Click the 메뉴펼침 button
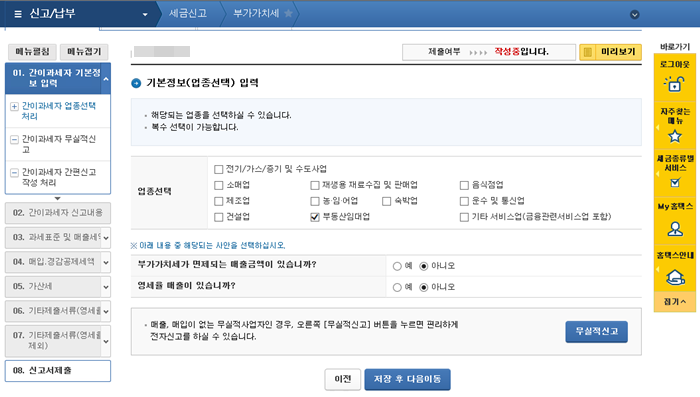 point(32,52)
